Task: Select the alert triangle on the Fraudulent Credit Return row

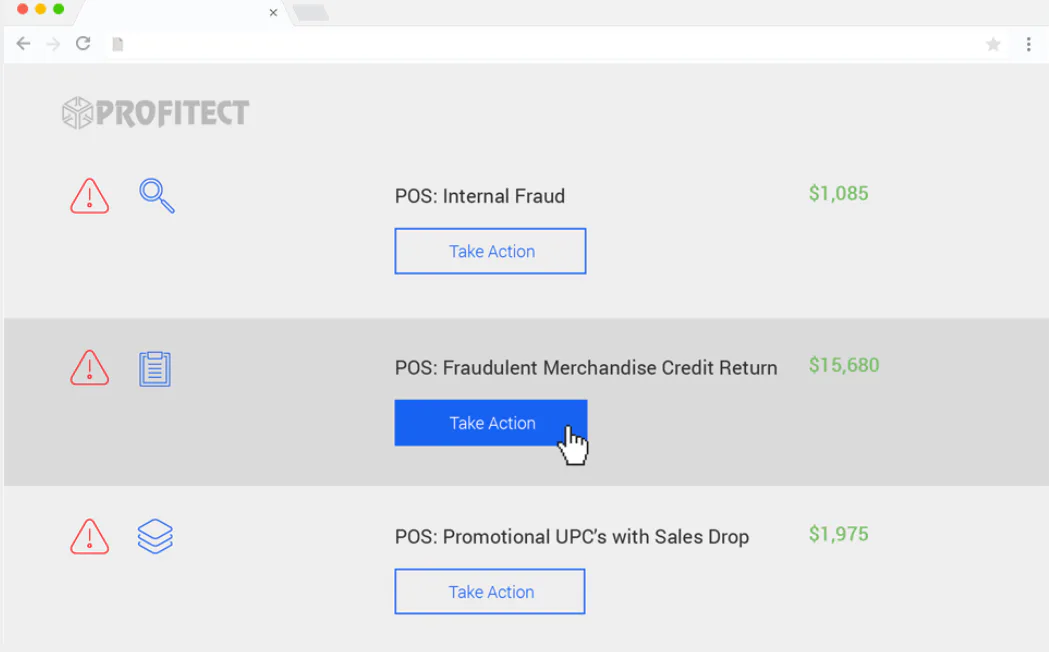Action: click(x=89, y=368)
